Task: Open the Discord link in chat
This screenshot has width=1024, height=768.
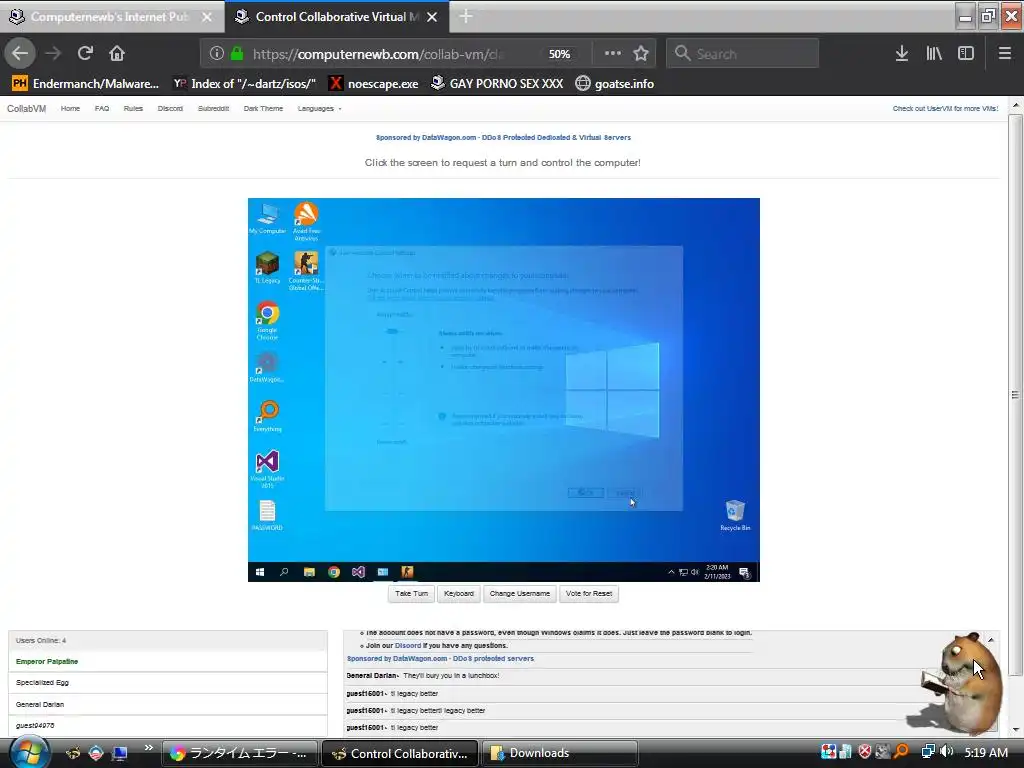Action: [408, 645]
